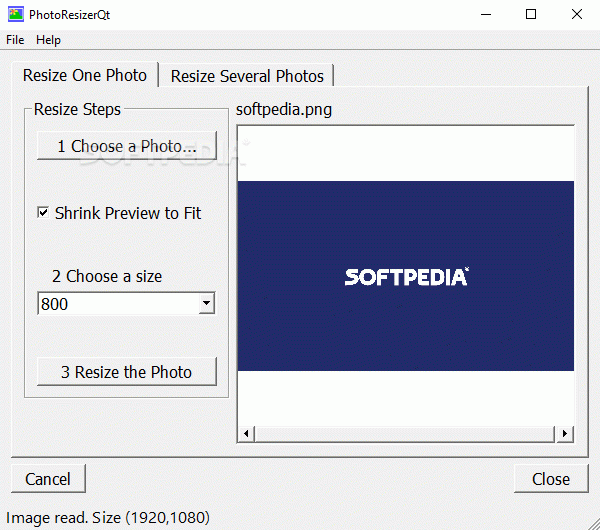The width and height of the screenshot is (600, 530).
Task: Click the Softpedia preview image
Action: click(x=406, y=276)
